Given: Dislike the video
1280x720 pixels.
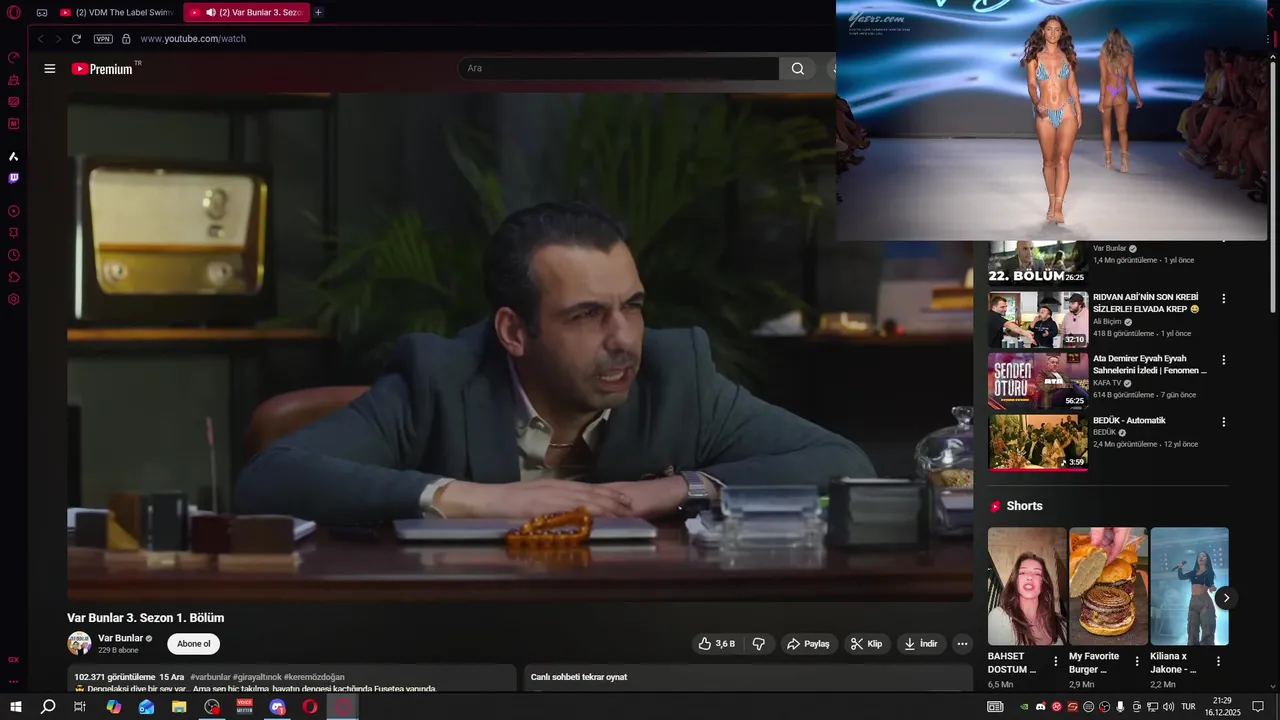Looking at the screenshot, I should tap(758, 644).
